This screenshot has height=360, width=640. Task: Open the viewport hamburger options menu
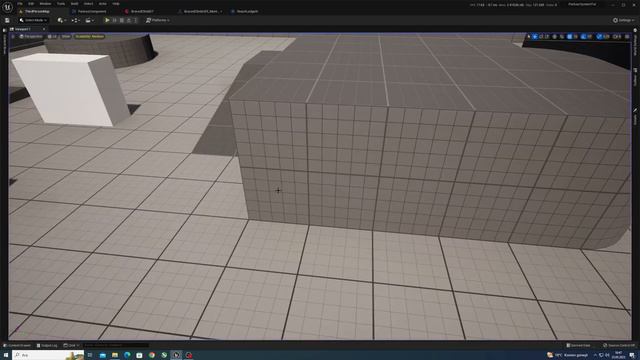click(x=13, y=36)
